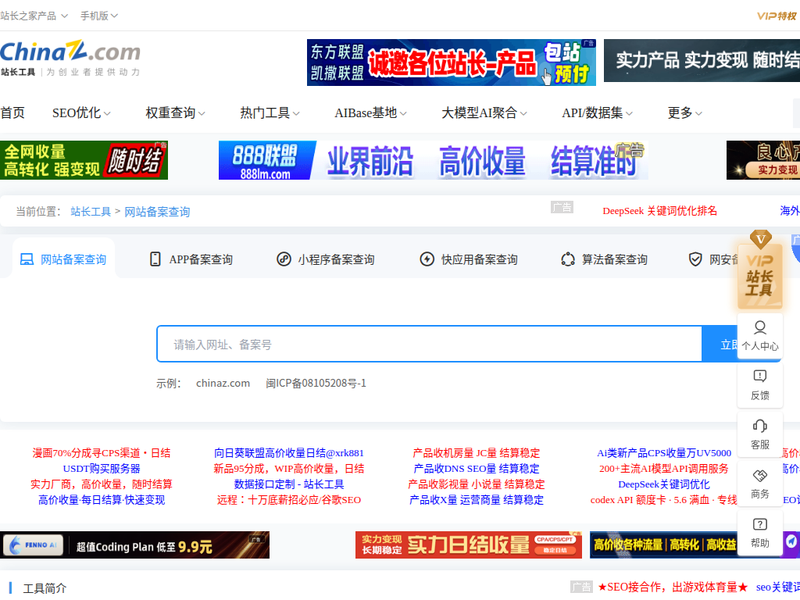
Task: Click the 快应用备案查询 lightning icon
Action: tap(427, 259)
